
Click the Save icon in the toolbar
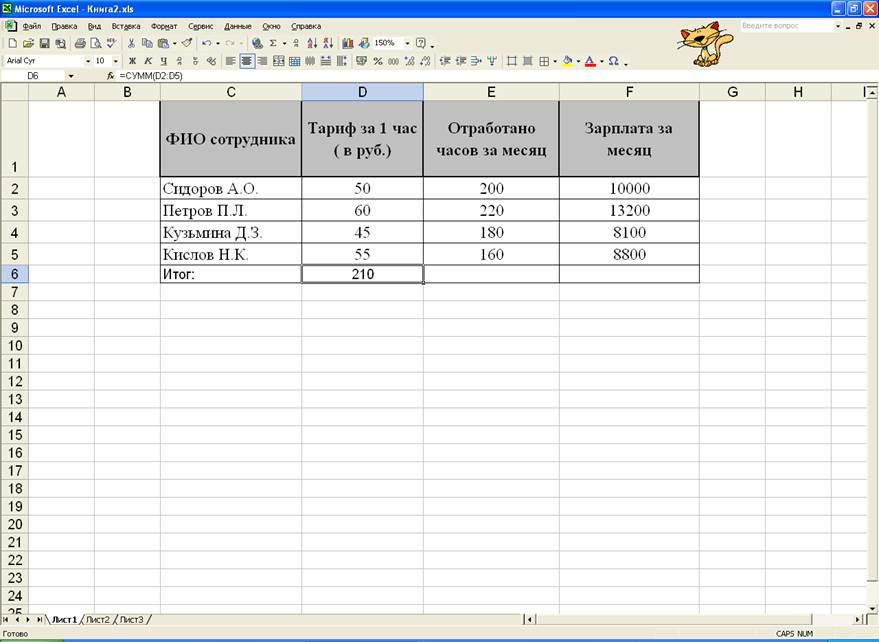tap(44, 44)
